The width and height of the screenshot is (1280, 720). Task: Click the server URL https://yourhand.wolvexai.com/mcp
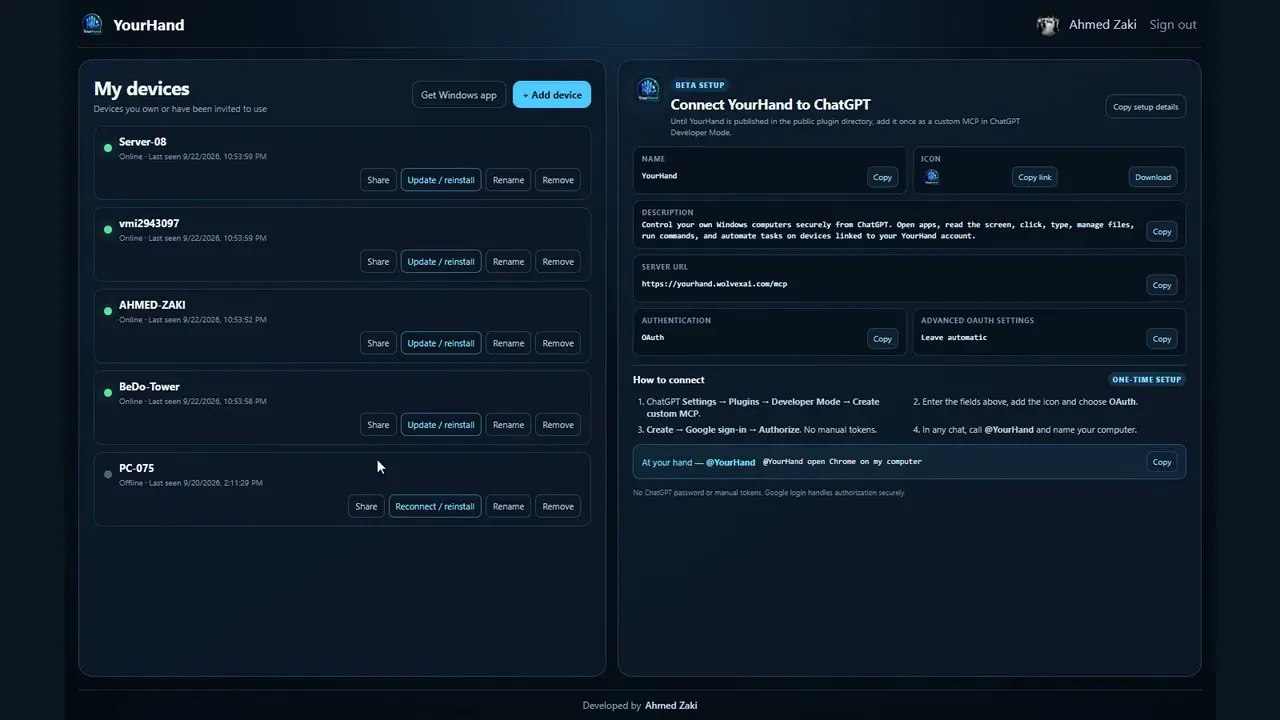point(714,284)
